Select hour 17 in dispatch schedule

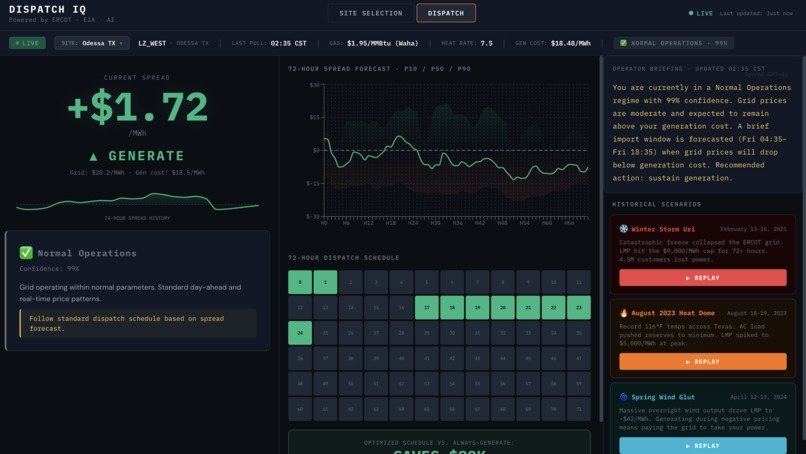pyautogui.click(x=427, y=307)
